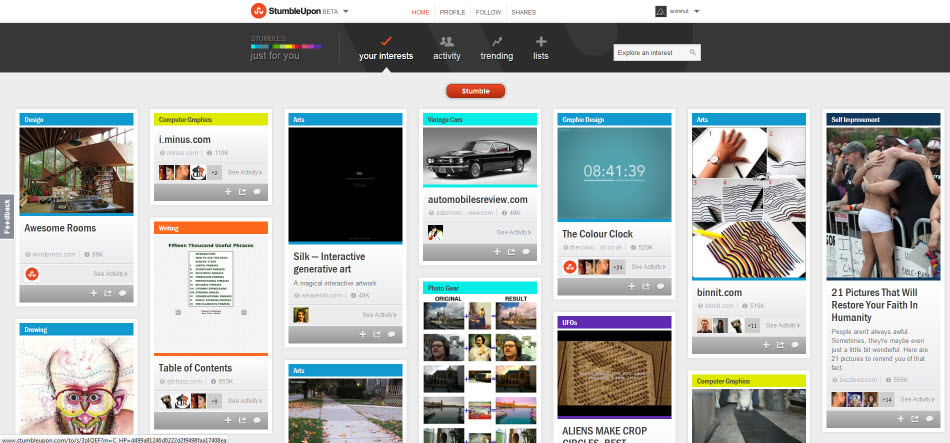
Task: Open the 08:41:39 clock thumbnail
Action: 614,174
